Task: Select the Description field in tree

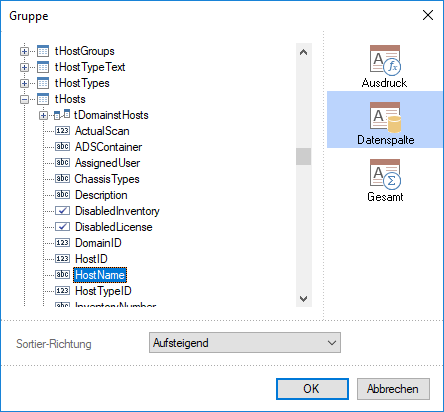Action: coord(101,195)
